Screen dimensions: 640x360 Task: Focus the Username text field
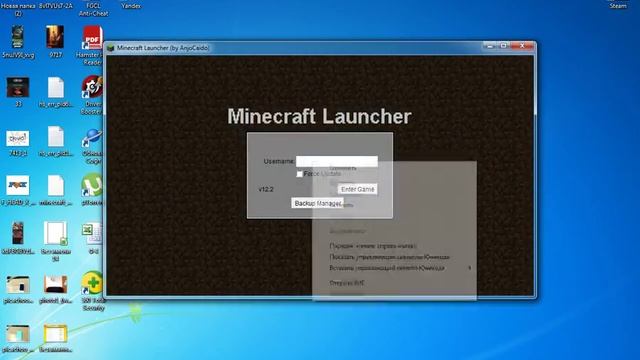[337, 161]
